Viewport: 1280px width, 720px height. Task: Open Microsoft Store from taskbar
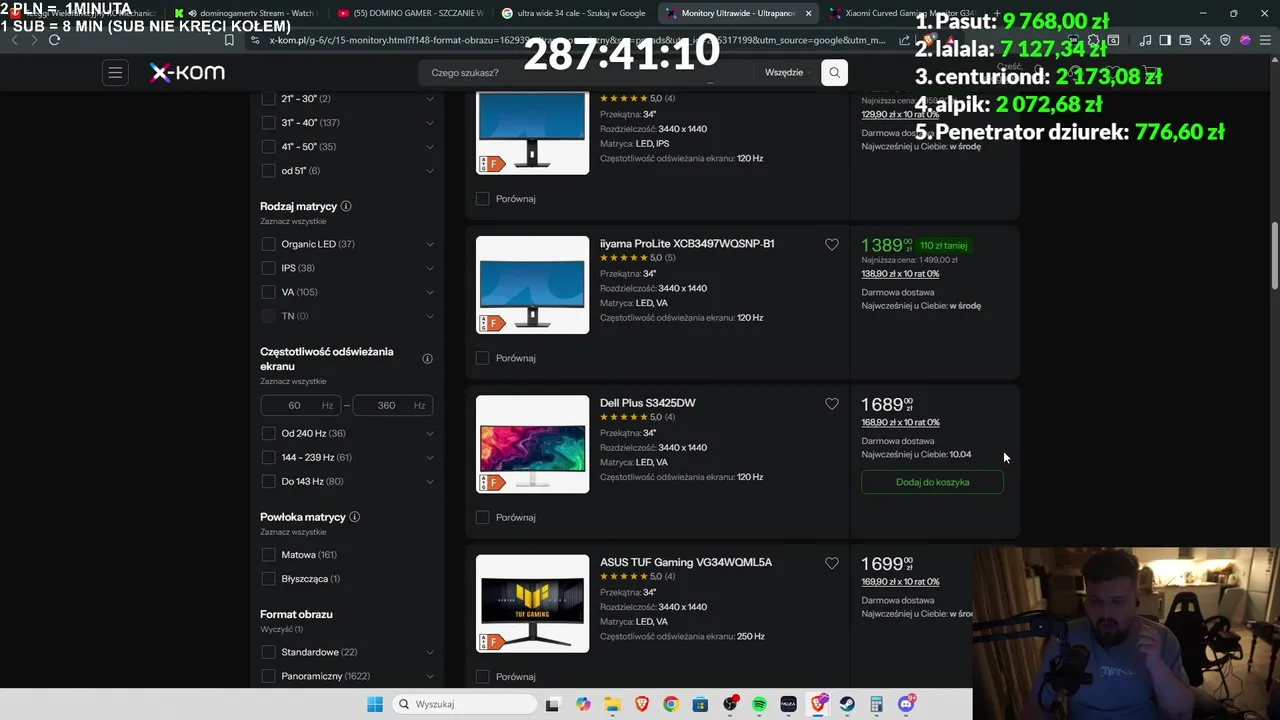click(700, 704)
